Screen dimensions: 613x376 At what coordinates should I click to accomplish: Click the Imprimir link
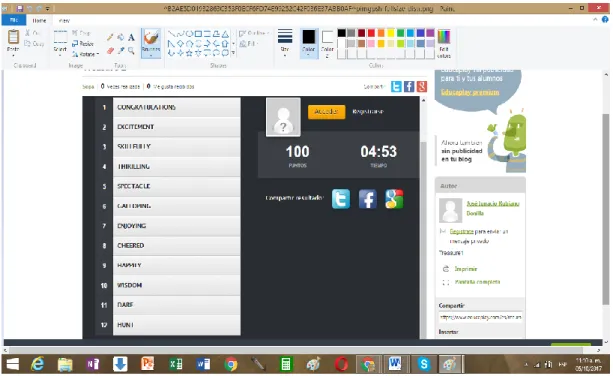466,269
